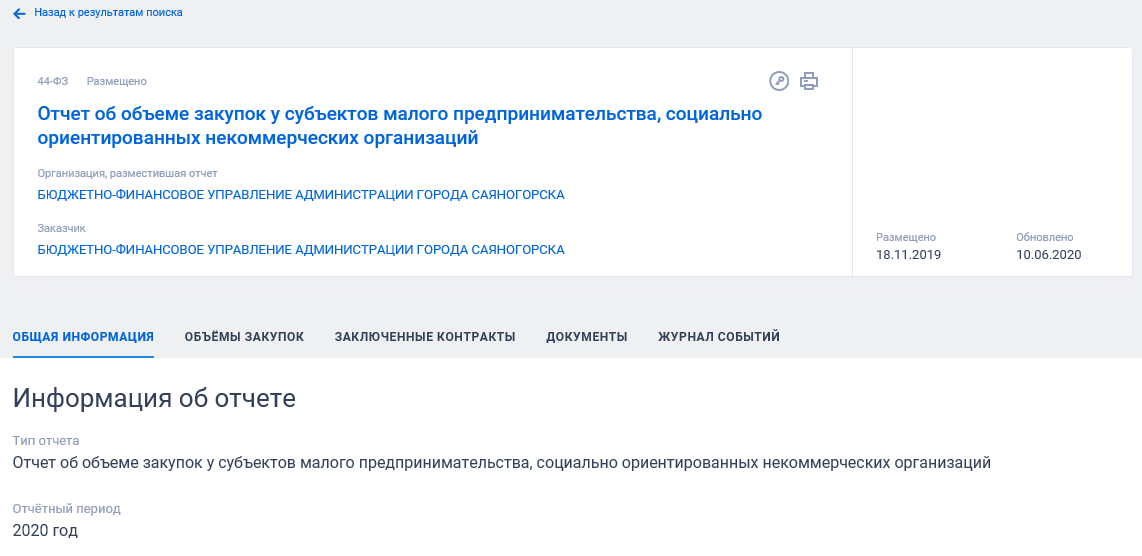This screenshot has height=556, width=1142.
Task: Open the 'Журнал событий' tab
Action: (719, 337)
